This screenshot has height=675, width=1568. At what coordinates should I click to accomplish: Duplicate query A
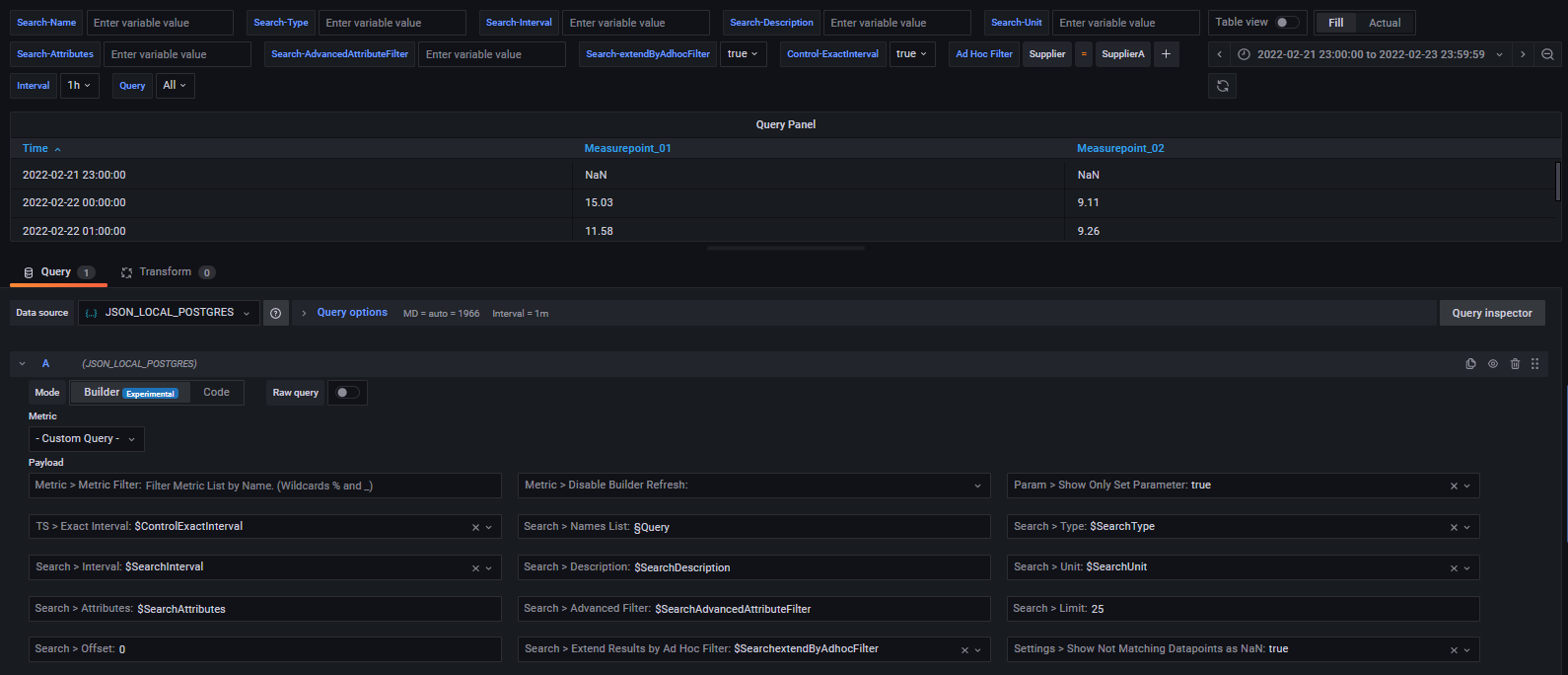tap(1470, 364)
